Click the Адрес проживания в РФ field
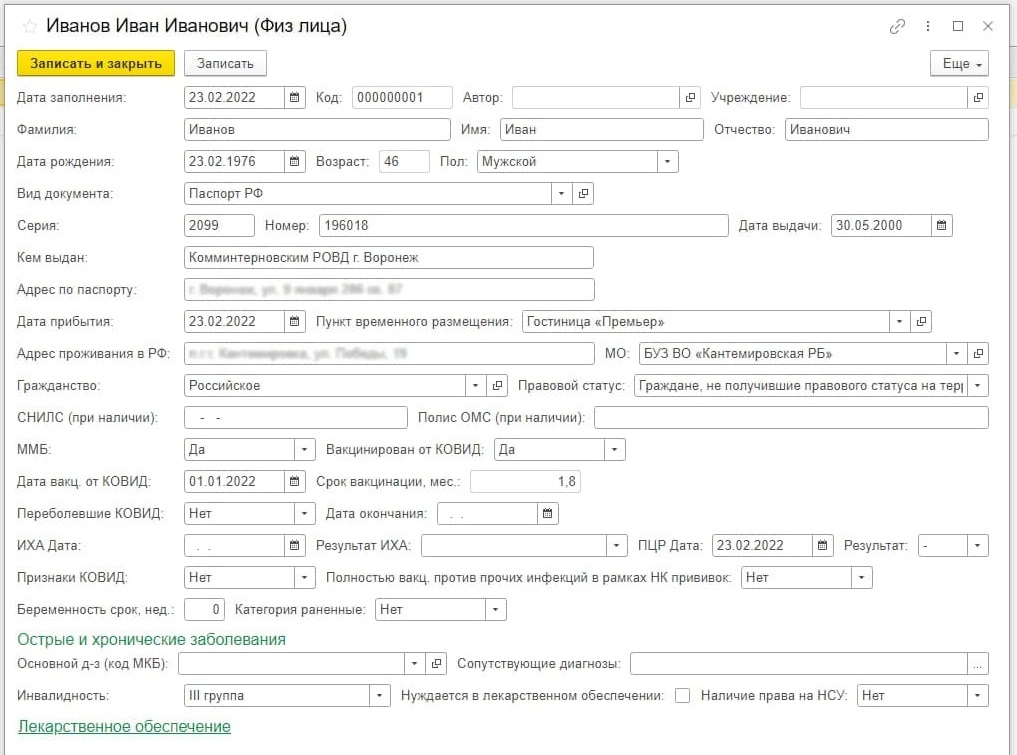Image resolution: width=1017 pixels, height=755 pixels. [389, 354]
